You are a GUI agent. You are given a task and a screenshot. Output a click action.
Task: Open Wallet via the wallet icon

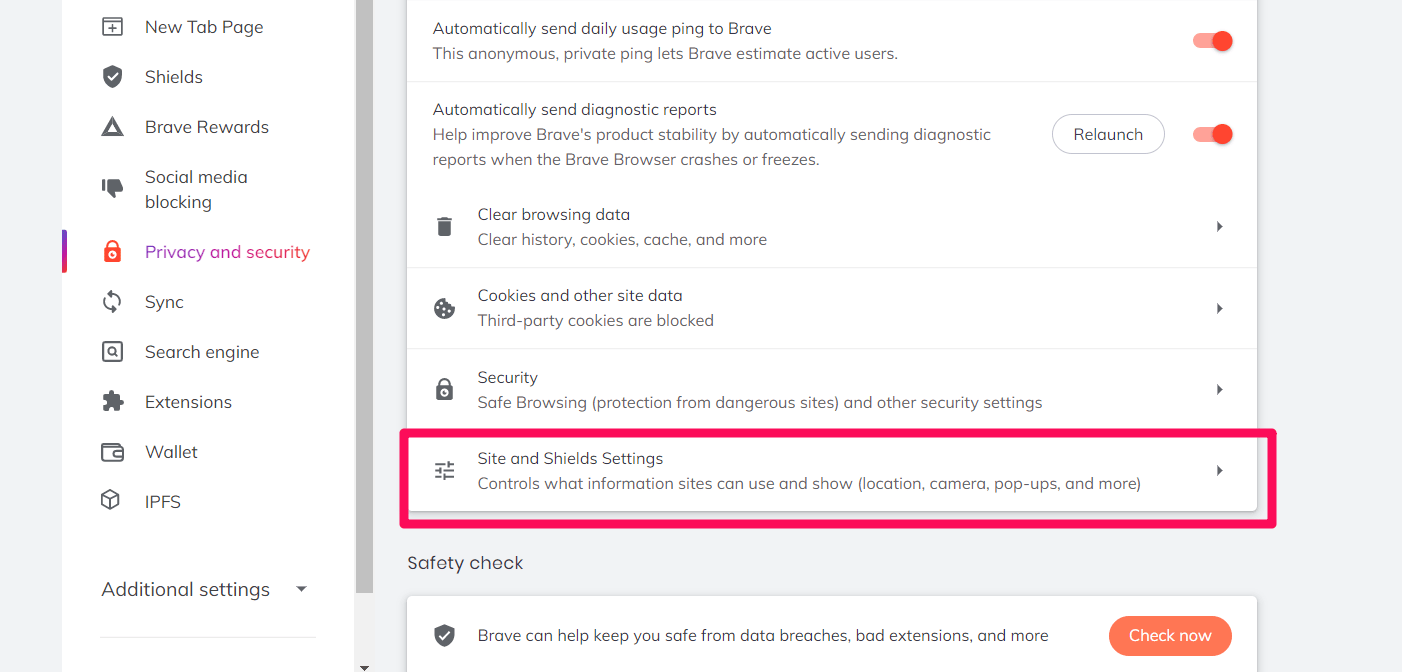112,451
